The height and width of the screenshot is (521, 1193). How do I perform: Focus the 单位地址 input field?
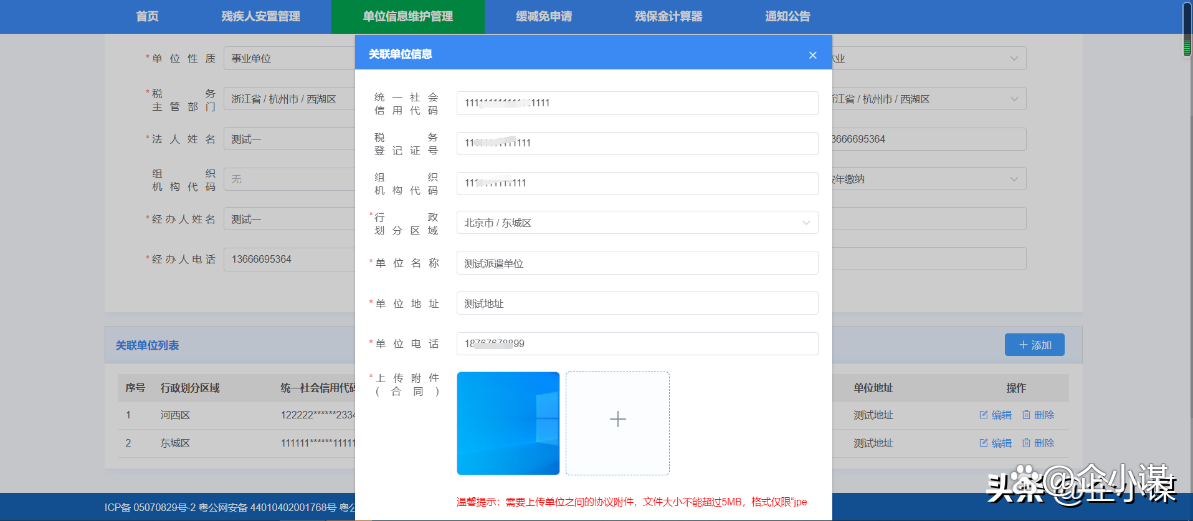[x=637, y=303]
